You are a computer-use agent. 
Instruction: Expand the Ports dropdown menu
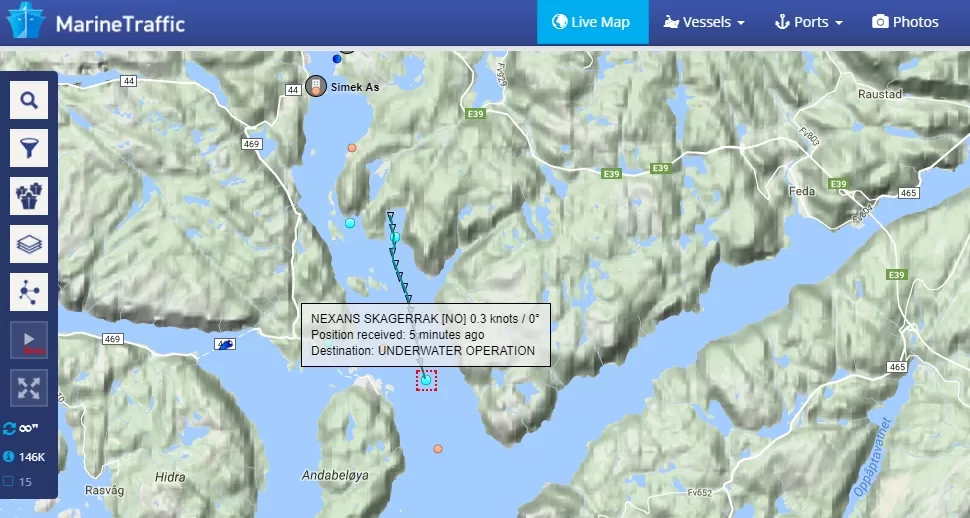(x=808, y=22)
